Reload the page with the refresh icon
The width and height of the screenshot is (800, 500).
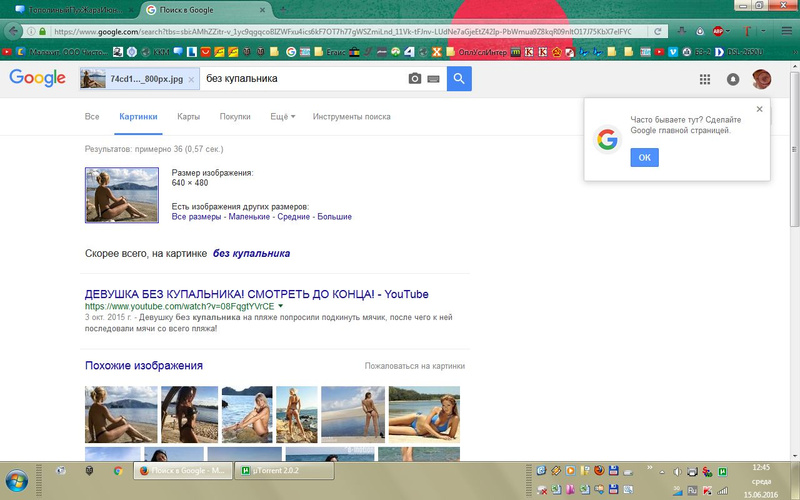(x=660, y=31)
